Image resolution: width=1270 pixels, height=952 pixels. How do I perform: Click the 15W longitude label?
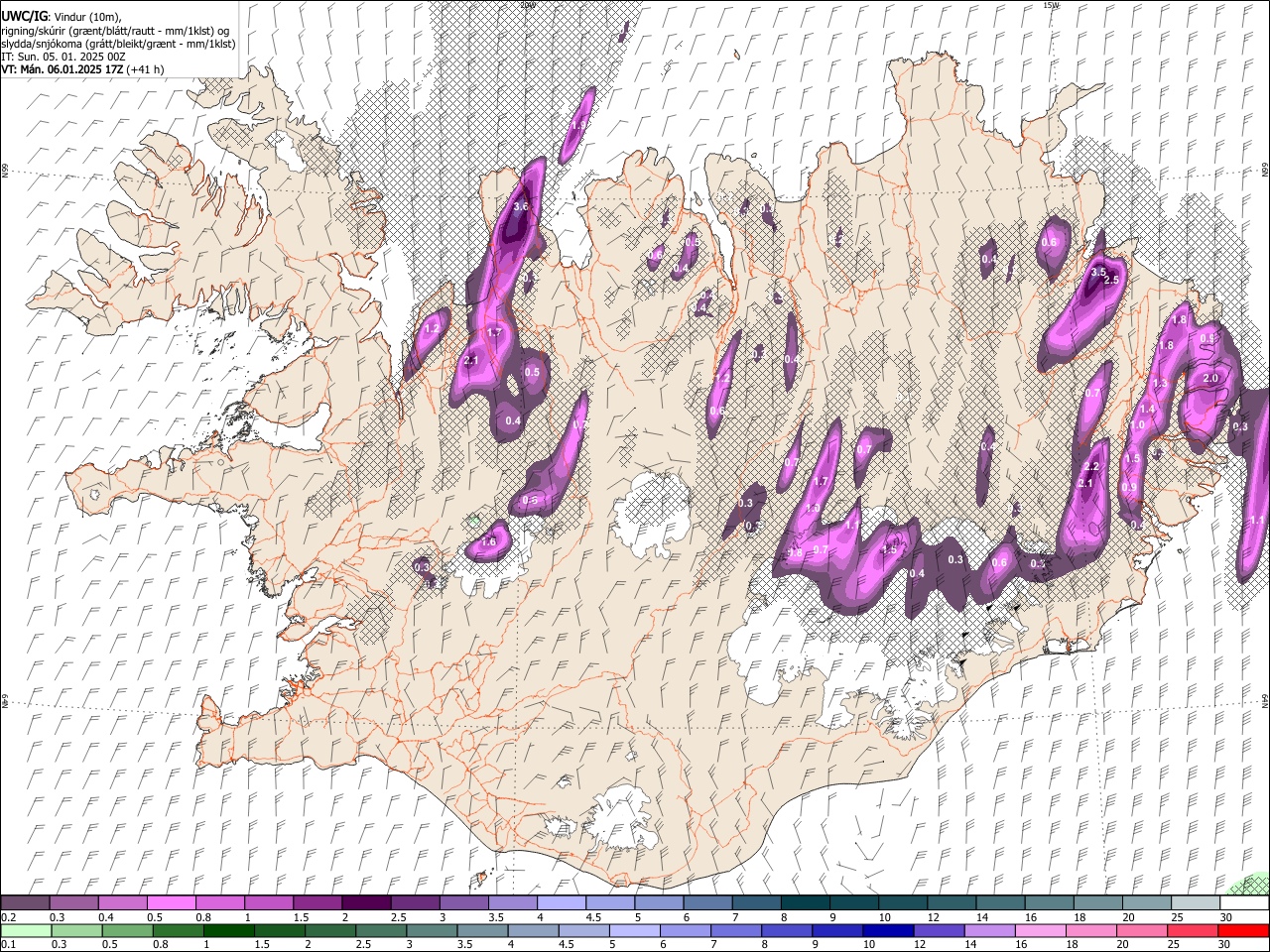(1051, 5)
